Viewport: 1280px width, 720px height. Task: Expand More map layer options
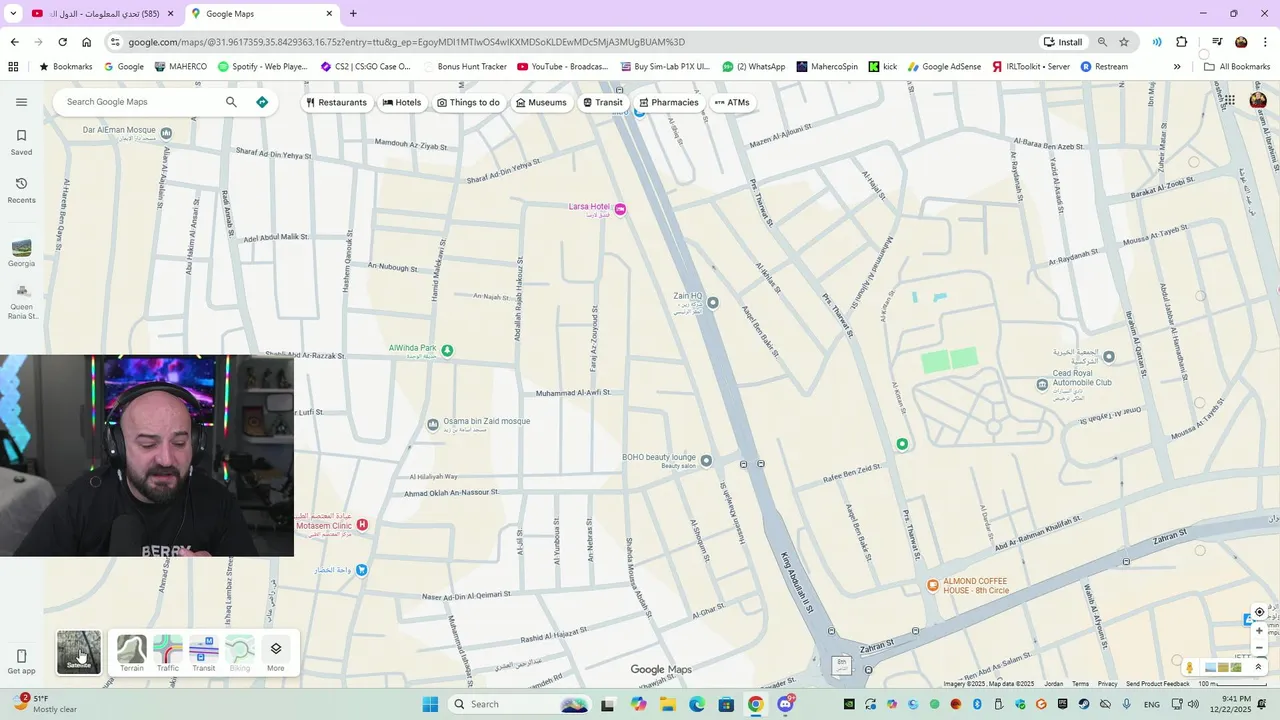coord(276,653)
